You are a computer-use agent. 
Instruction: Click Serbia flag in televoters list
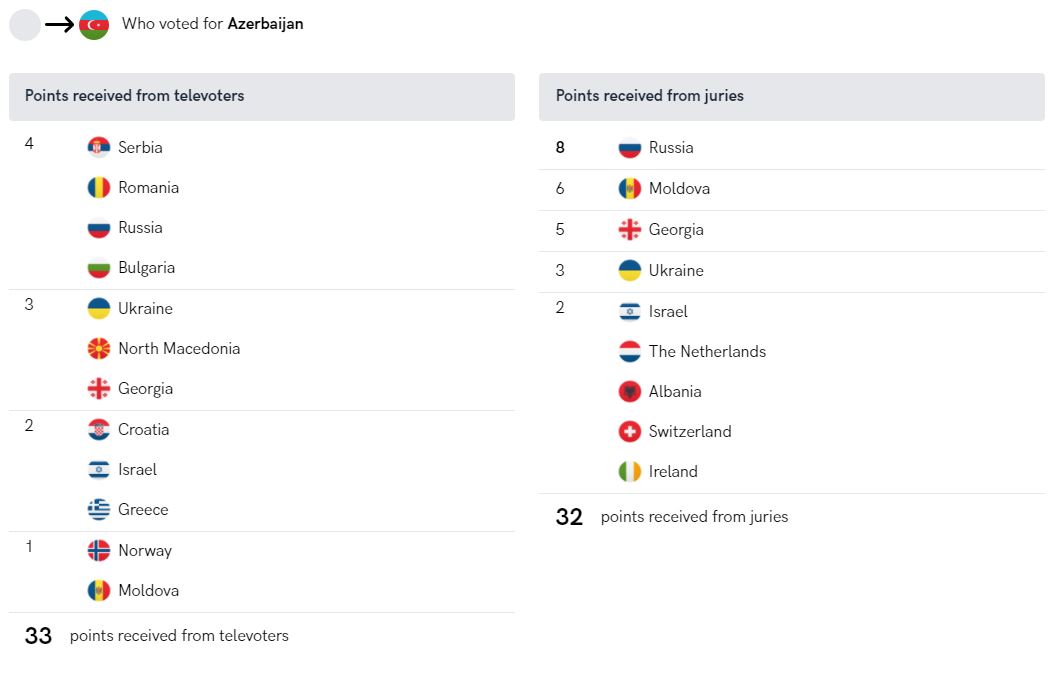point(99,147)
